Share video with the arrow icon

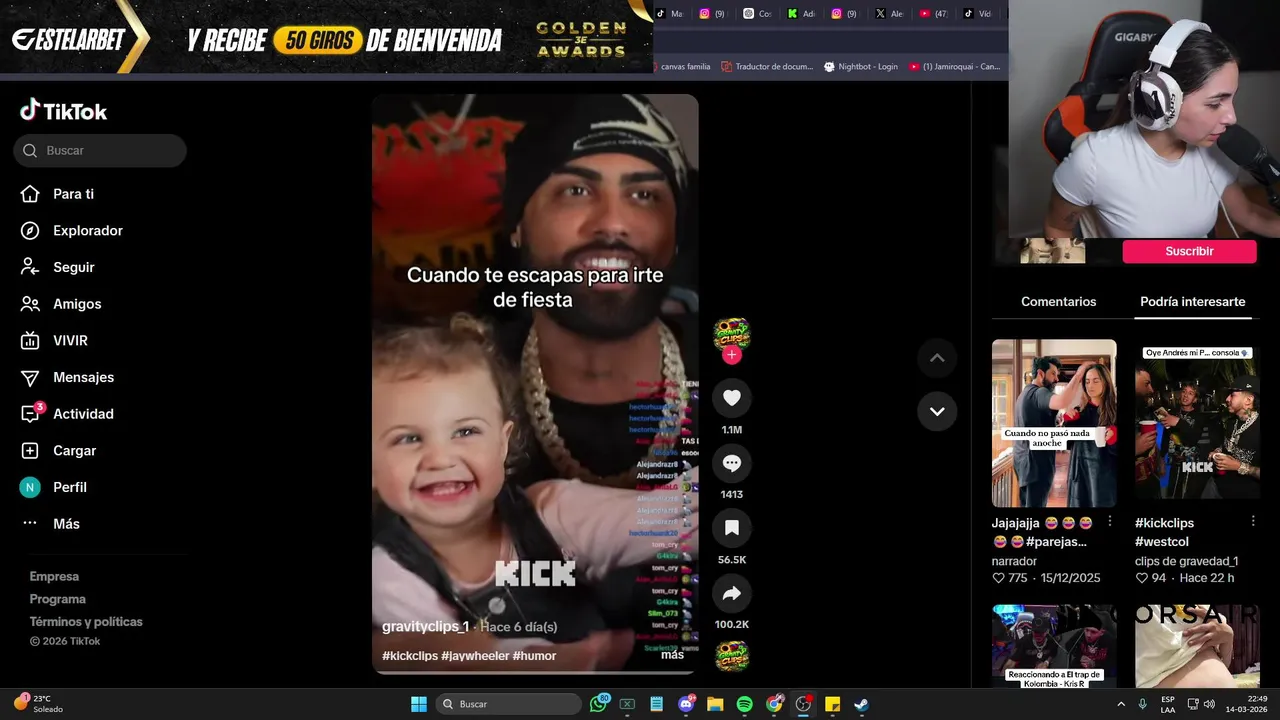tap(732, 593)
